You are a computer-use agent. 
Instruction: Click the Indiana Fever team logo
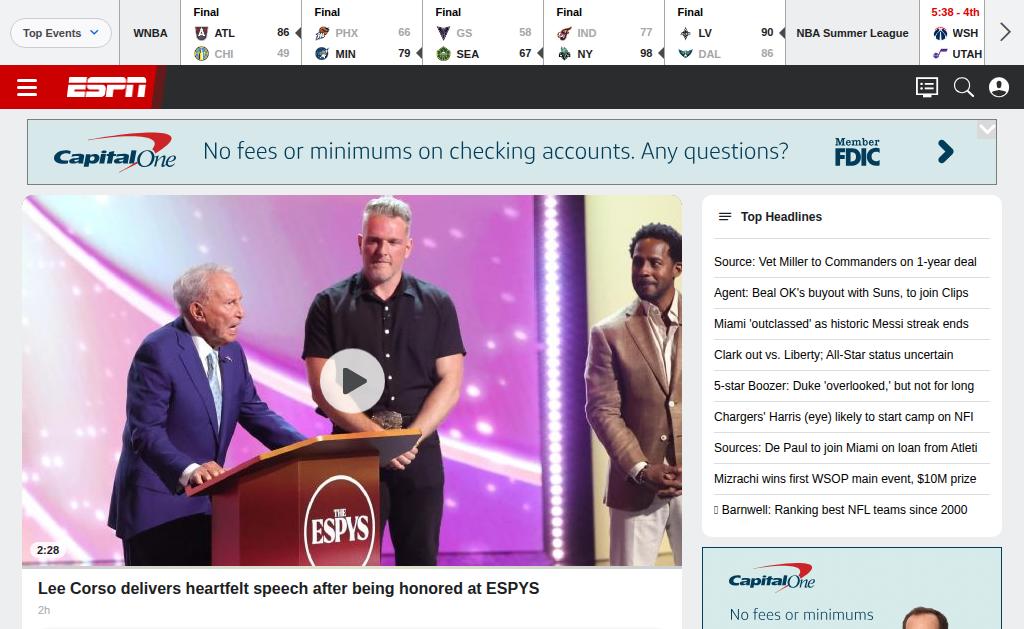(x=564, y=33)
